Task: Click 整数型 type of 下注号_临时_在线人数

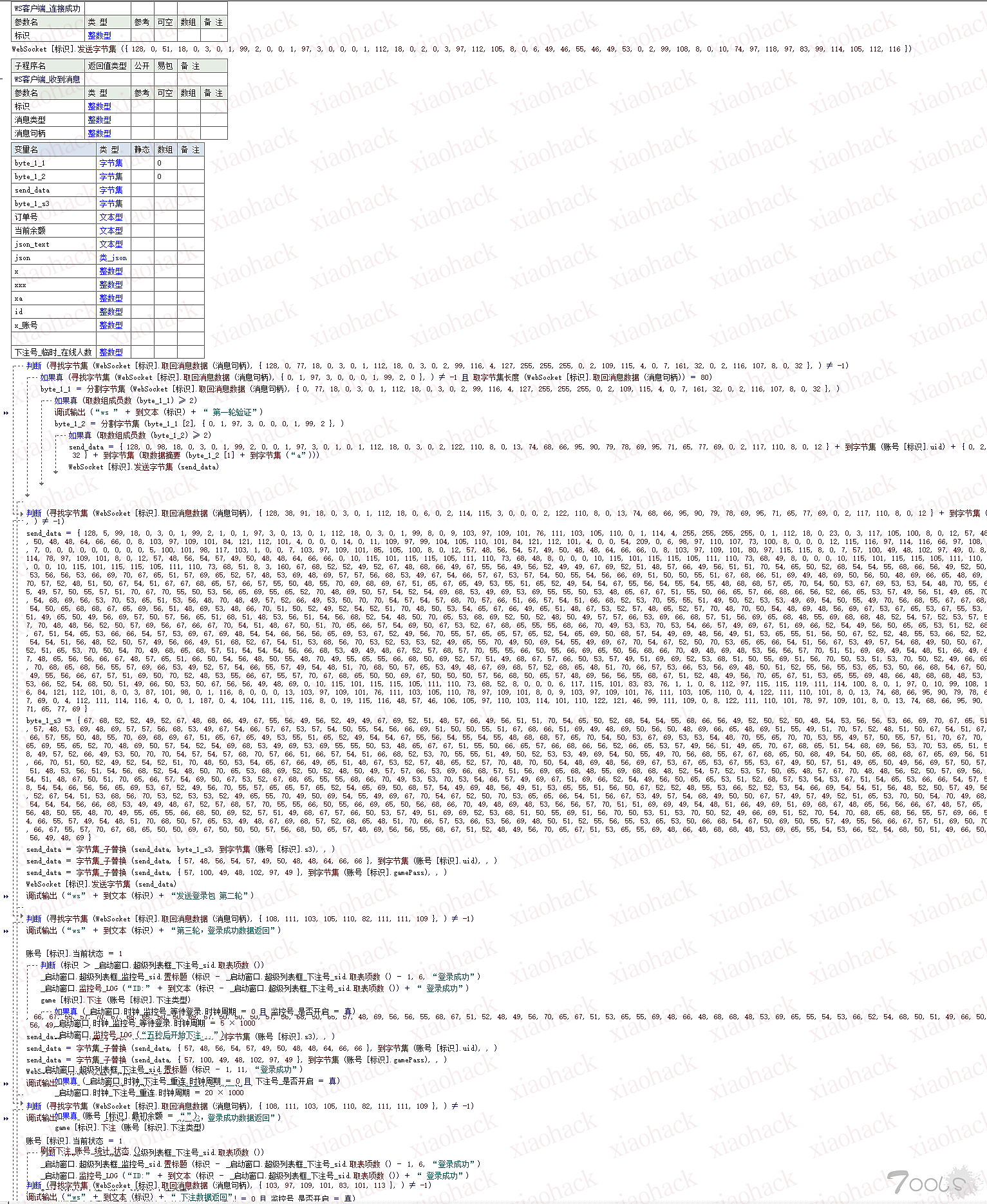Action: (111, 352)
